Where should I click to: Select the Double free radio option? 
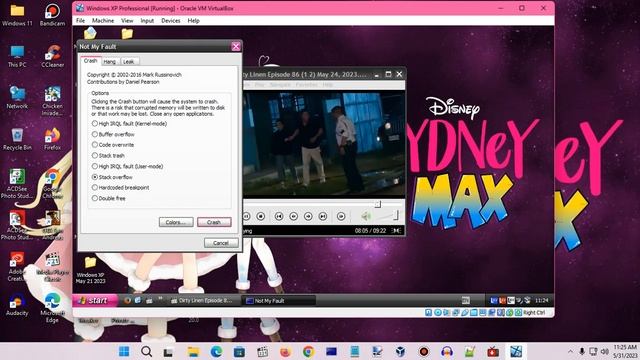[x=109, y=198]
